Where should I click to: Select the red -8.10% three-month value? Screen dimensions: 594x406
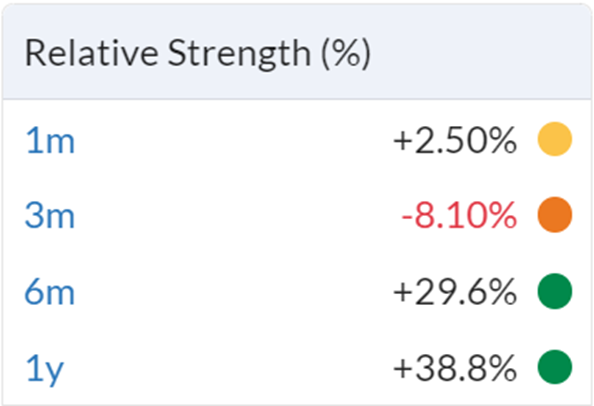[x=459, y=215]
